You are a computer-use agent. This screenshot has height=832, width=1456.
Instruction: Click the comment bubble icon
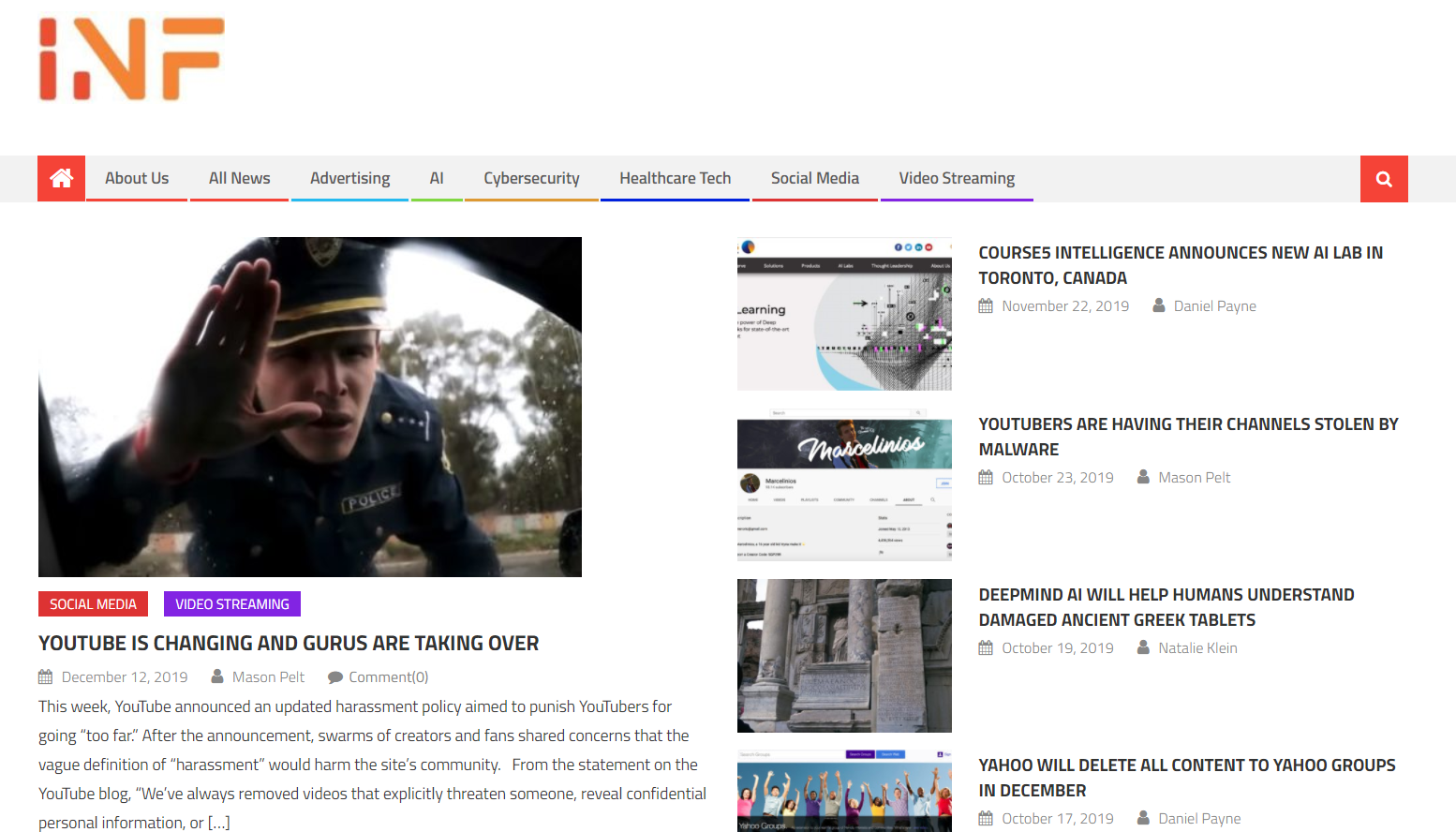tap(334, 677)
